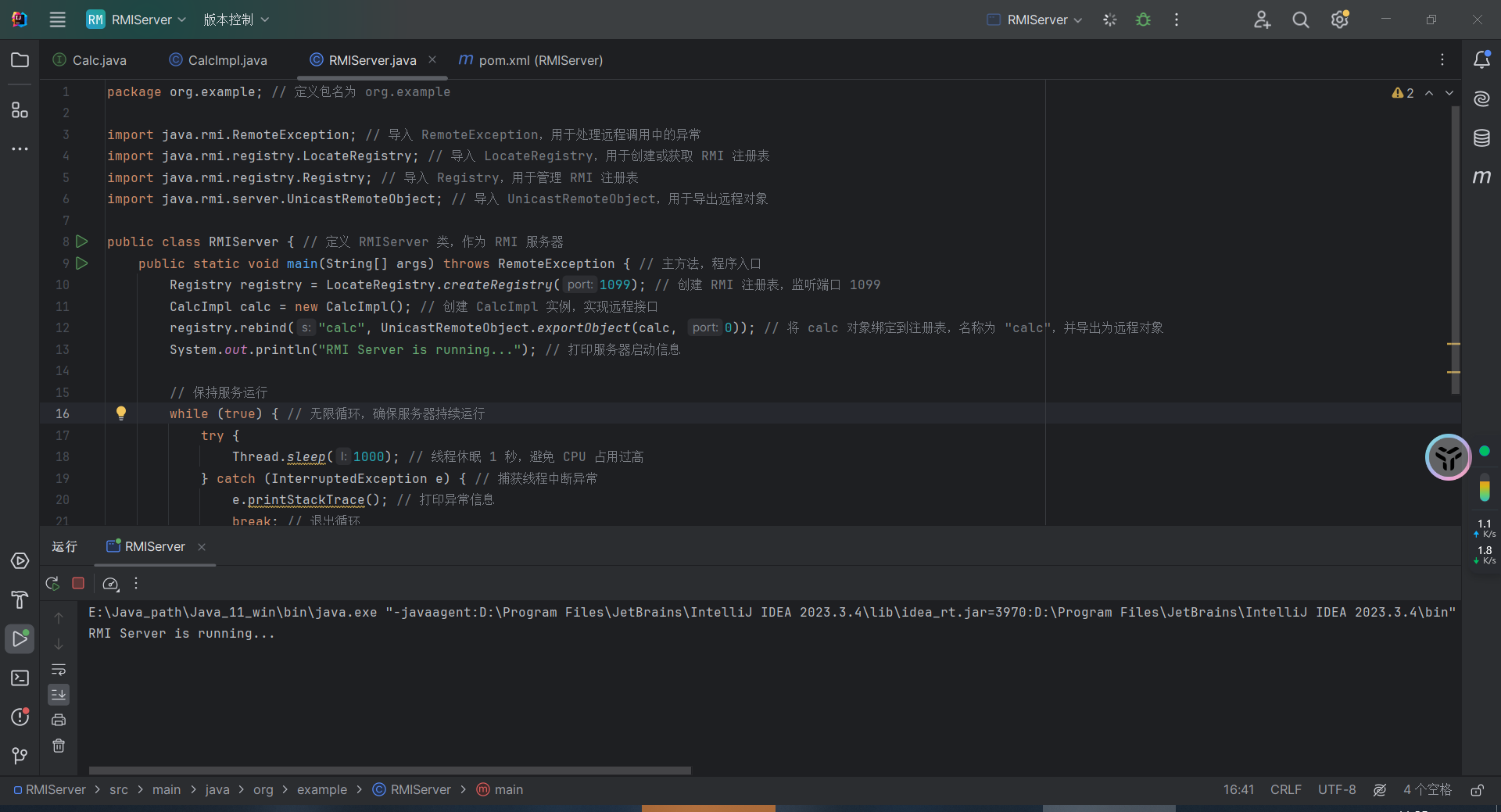This screenshot has height=812, width=1501.
Task: Open the warnings indicator showing 2
Action: pos(1403,93)
